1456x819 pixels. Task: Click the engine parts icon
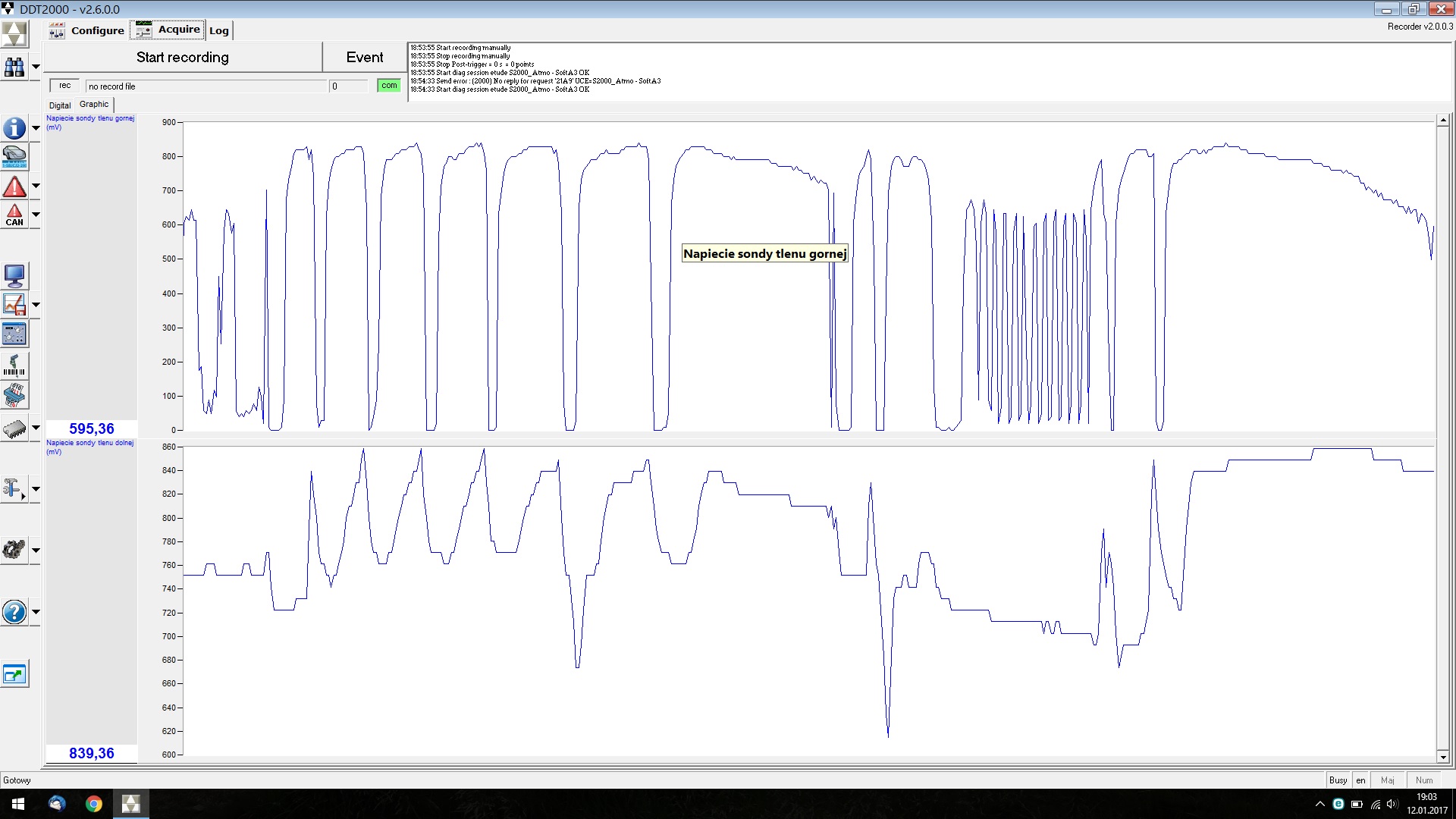pos(14,549)
